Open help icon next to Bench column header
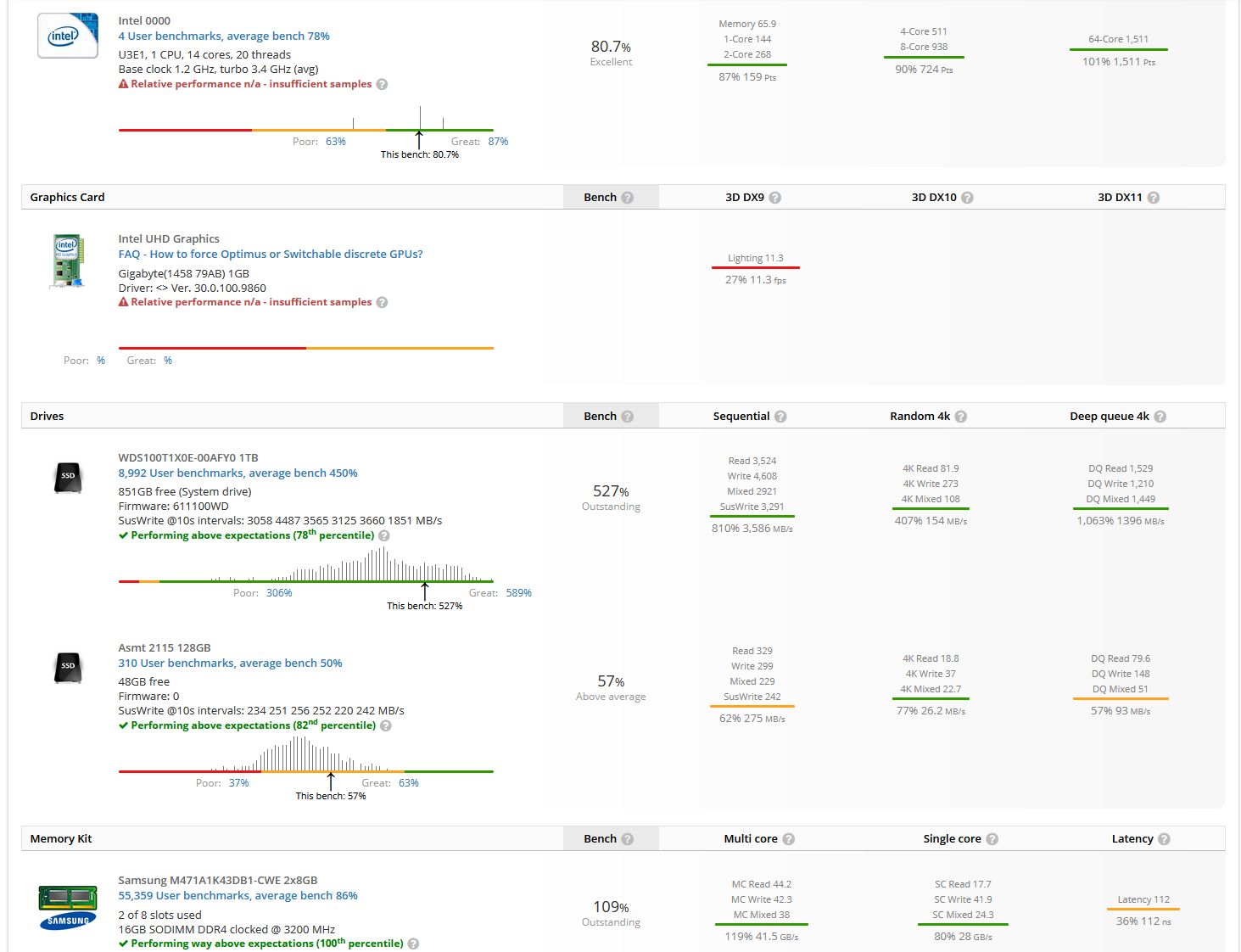Screen dimensions: 1241x952 click(x=627, y=197)
